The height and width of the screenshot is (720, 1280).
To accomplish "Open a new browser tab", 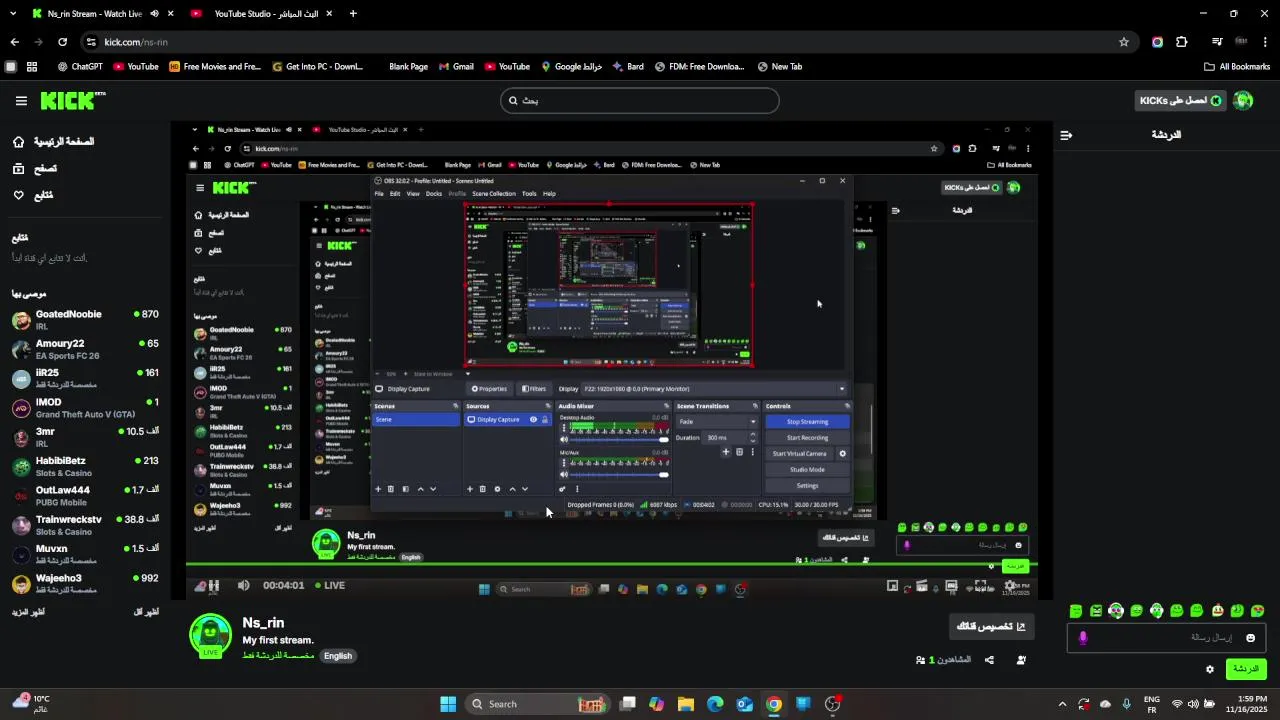I will [x=353, y=14].
